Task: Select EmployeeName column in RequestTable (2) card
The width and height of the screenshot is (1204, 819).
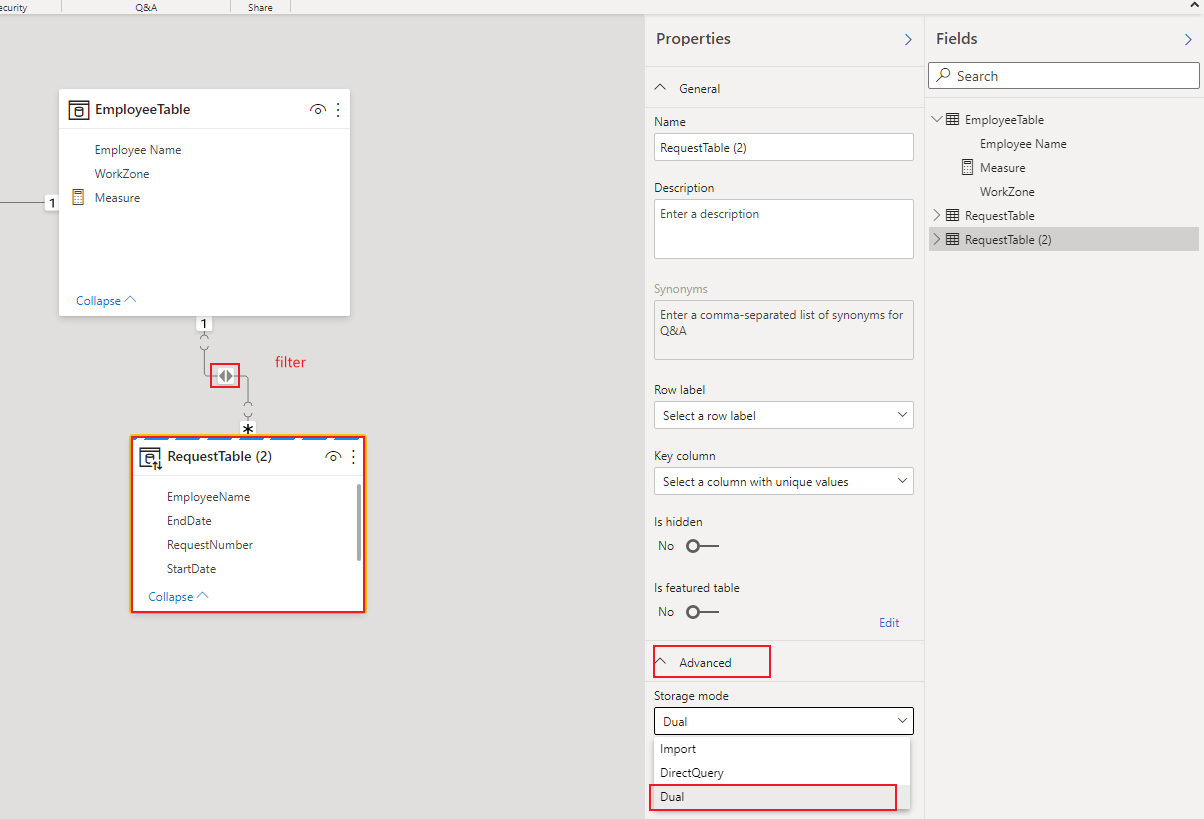Action: (209, 497)
